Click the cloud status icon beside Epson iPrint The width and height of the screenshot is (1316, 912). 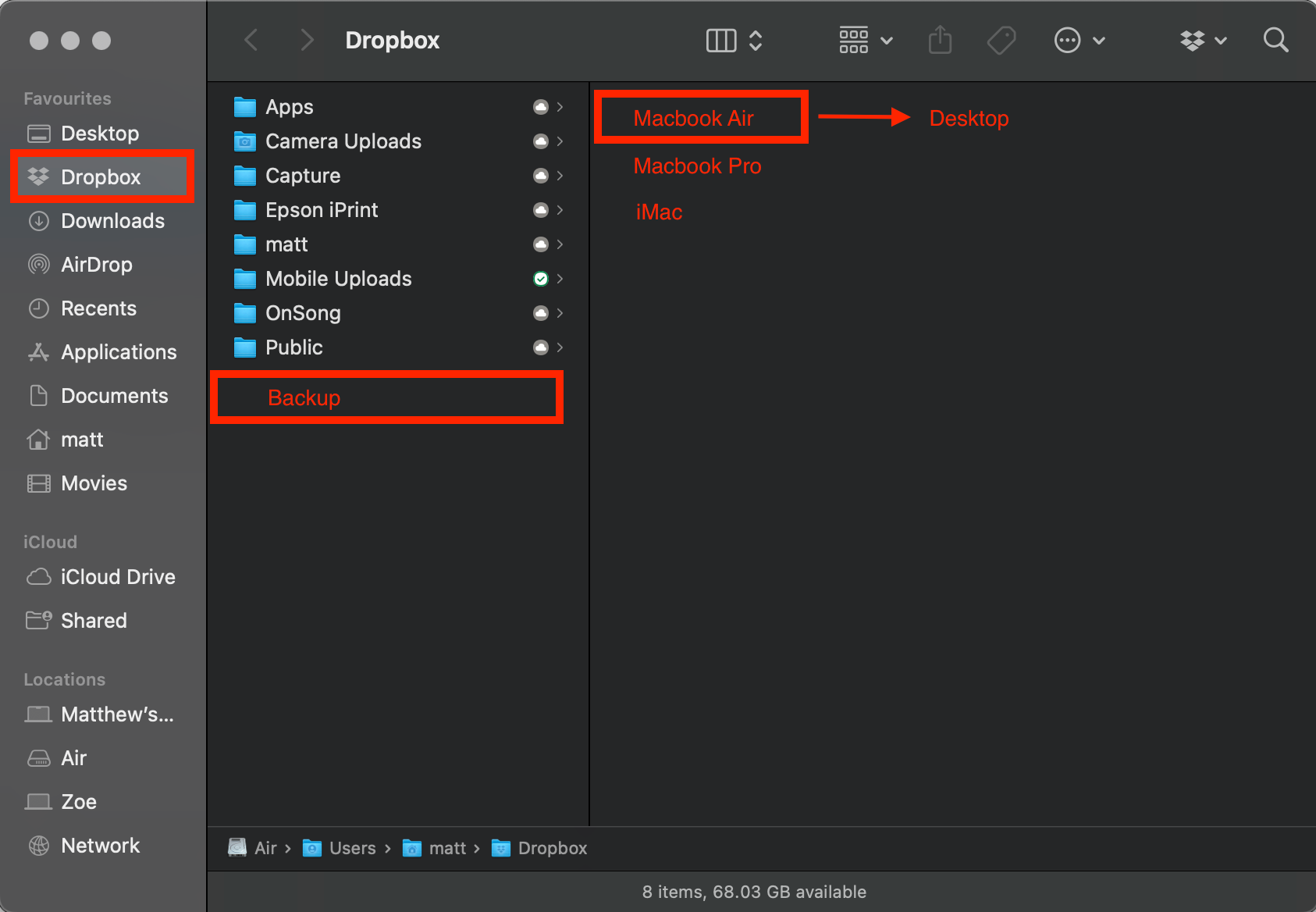point(540,210)
